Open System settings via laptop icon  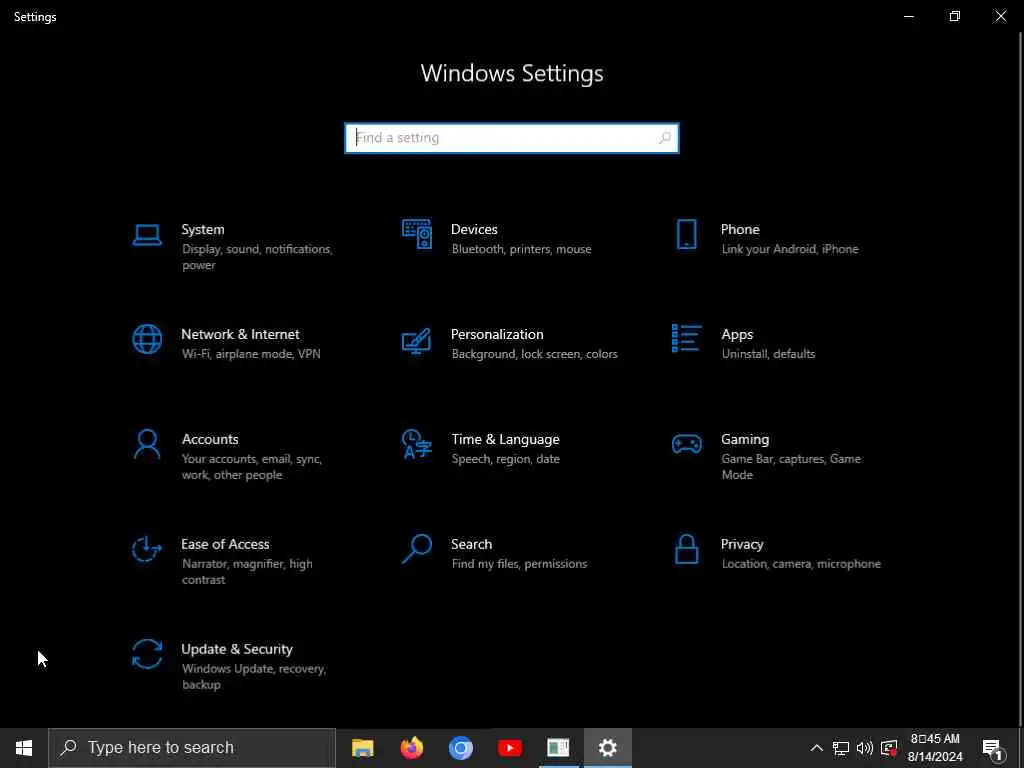click(147, 234)
